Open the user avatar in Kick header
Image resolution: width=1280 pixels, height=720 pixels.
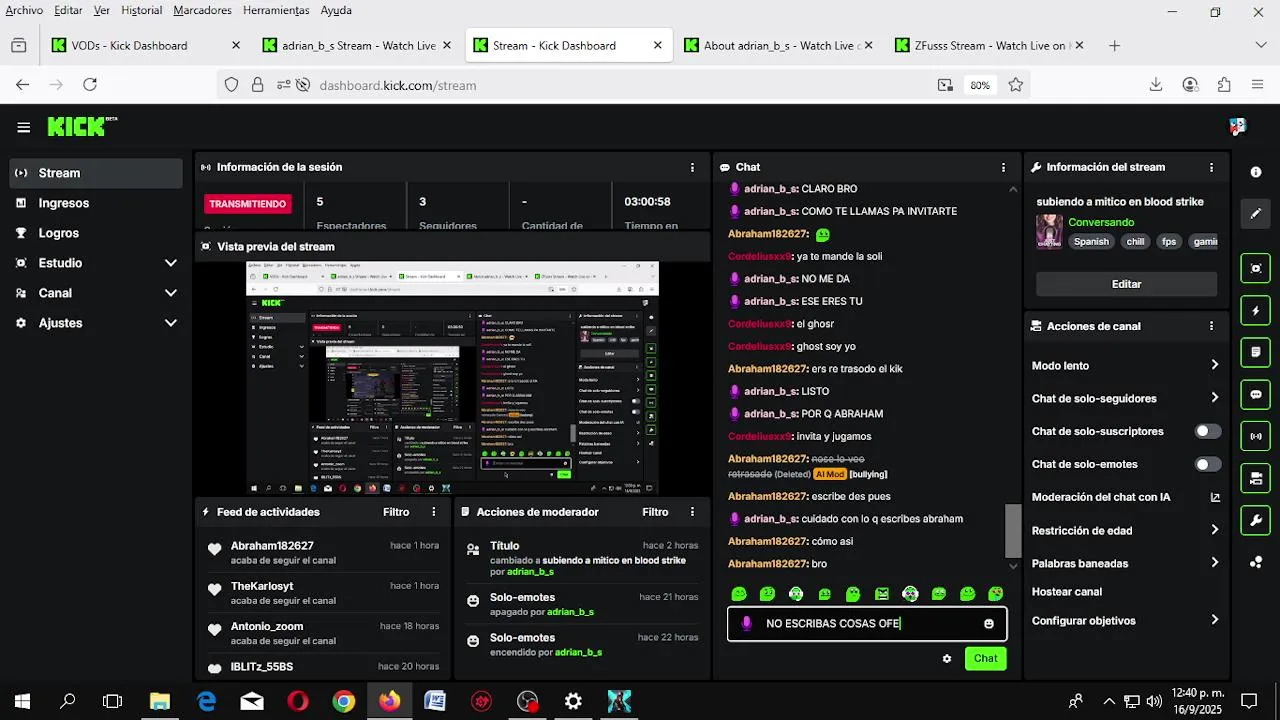(1237, 127)
